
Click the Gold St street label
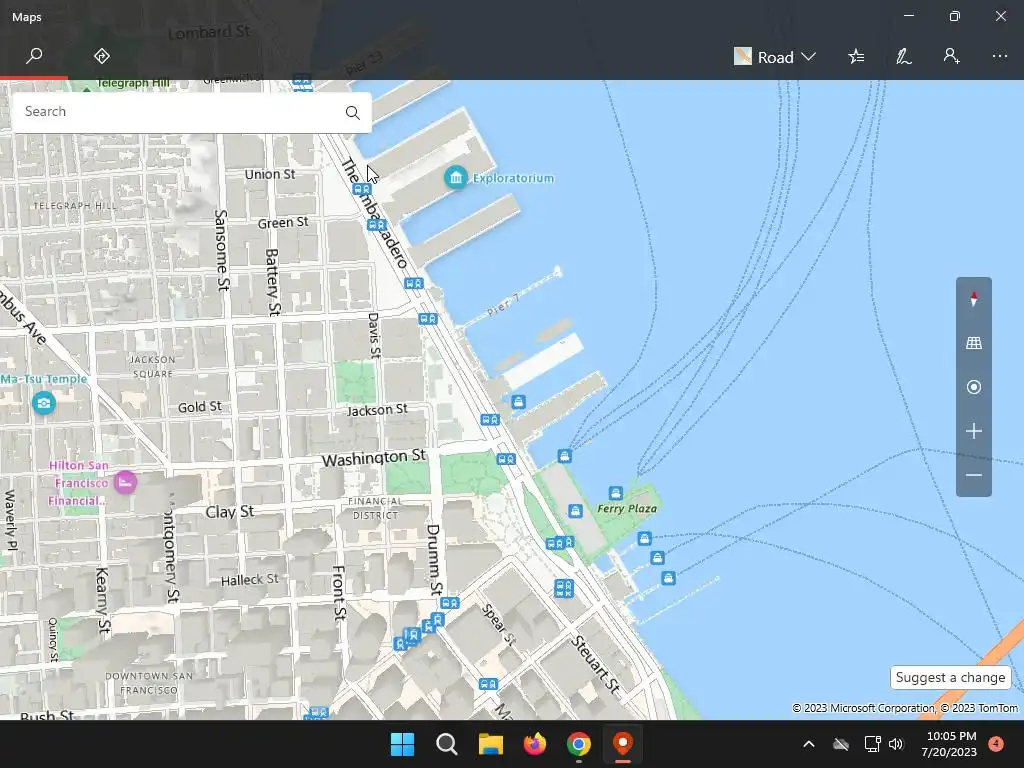point(200,407)
